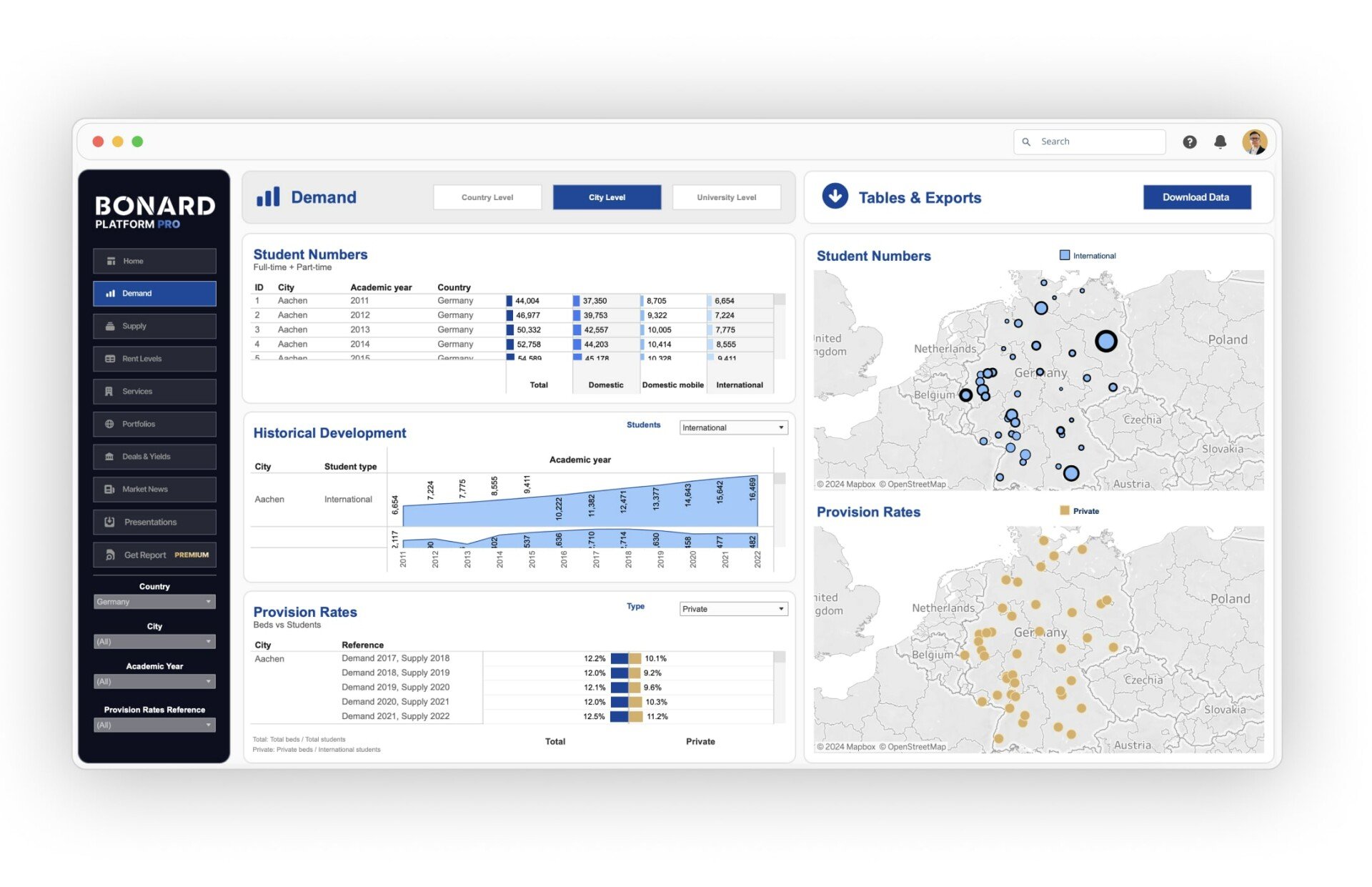Click the Download Data button
The image size is (1372, 887).
(x=1196, y=197)
